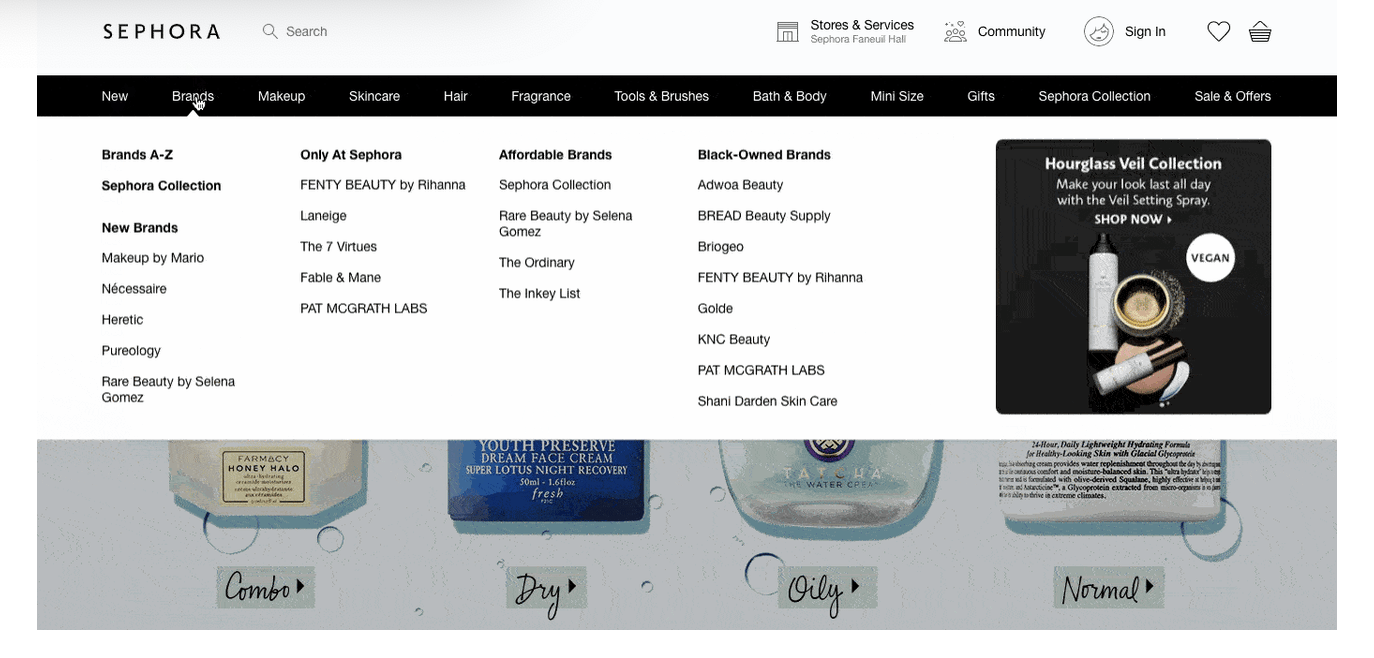Open the Loves heart icon

pyautogui.click(x=1218, y=32)
